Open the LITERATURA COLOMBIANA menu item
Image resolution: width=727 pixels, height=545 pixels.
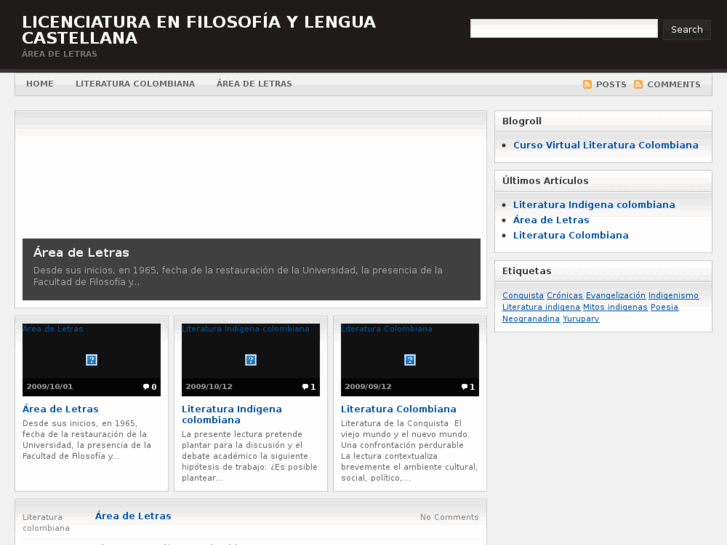(135, 84)
